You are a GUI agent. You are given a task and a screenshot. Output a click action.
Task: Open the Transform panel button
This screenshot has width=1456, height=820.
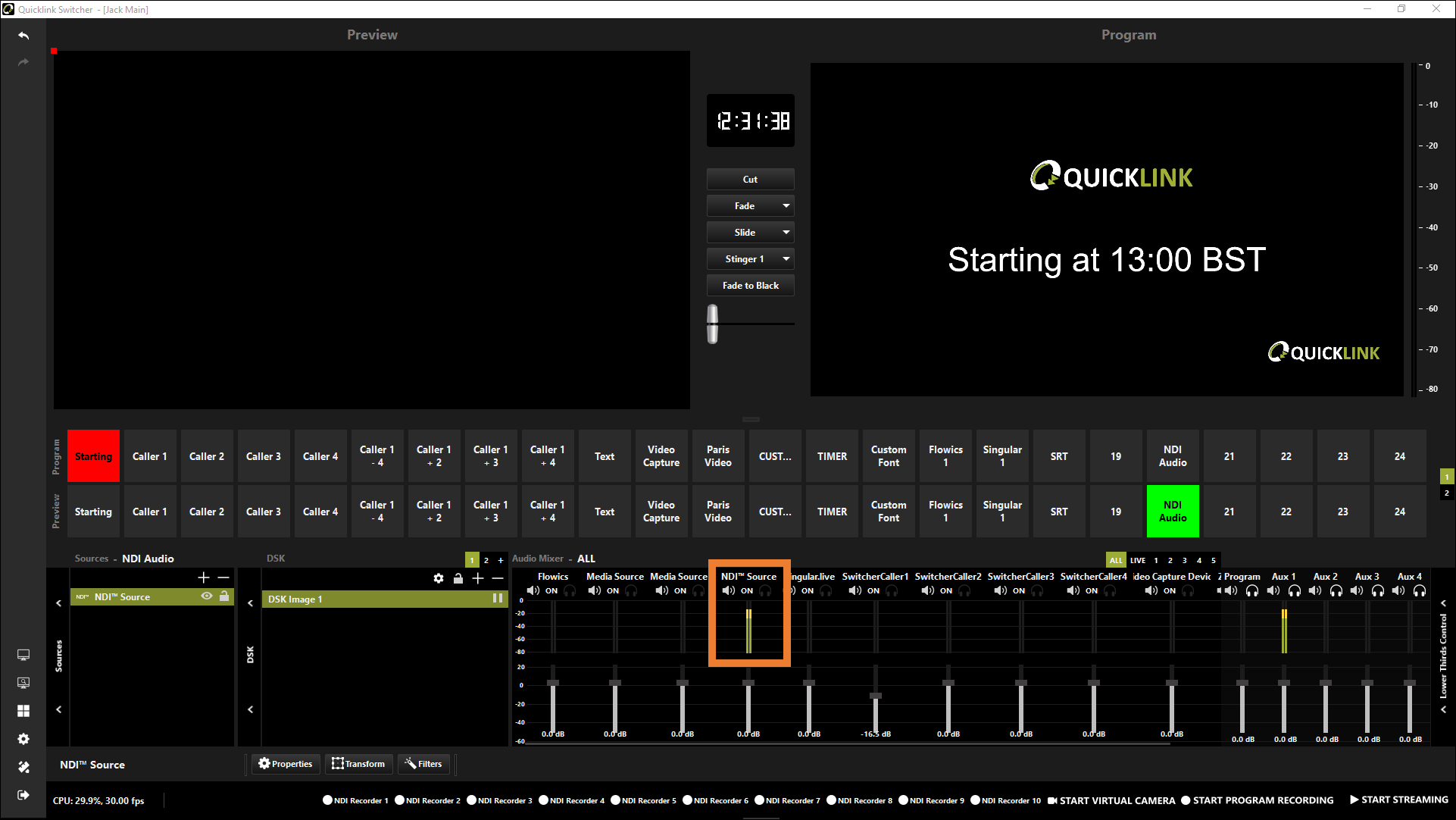pyautogui.click(x=358, y=764)
